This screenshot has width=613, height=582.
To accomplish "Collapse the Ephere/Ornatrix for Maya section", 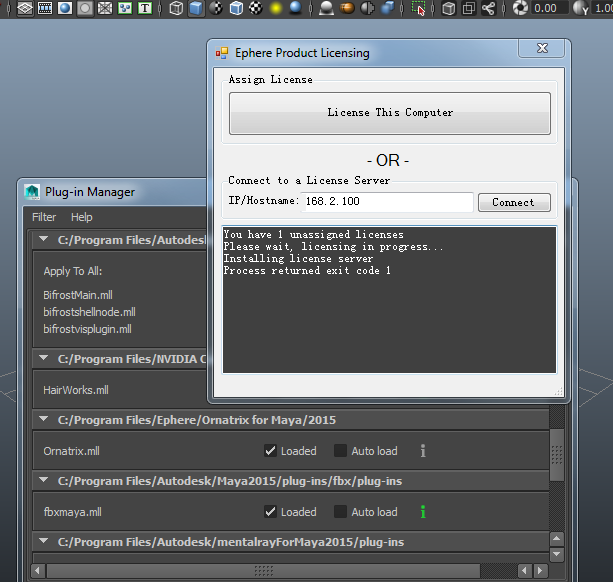I will (x=43, y=420).
